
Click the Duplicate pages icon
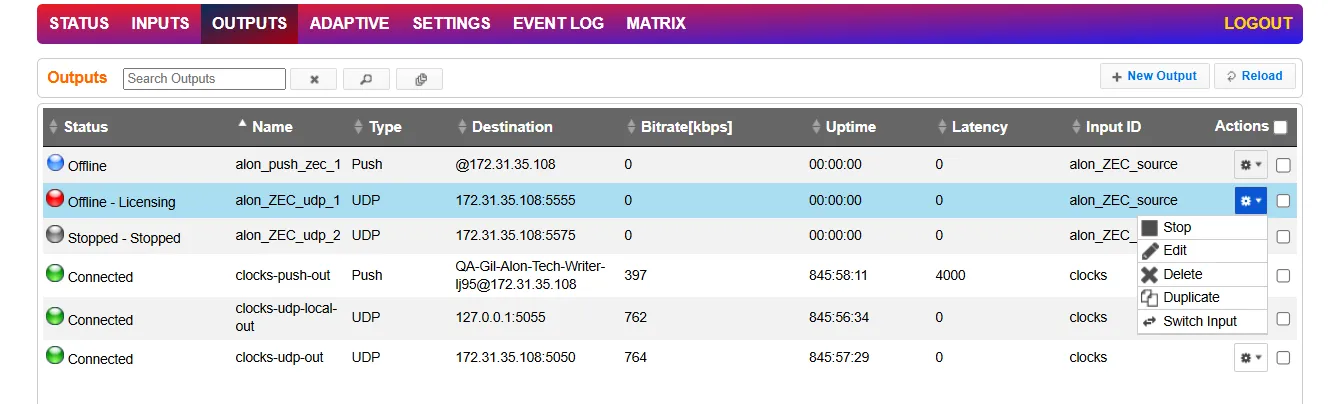click(x=1150, y=298)
